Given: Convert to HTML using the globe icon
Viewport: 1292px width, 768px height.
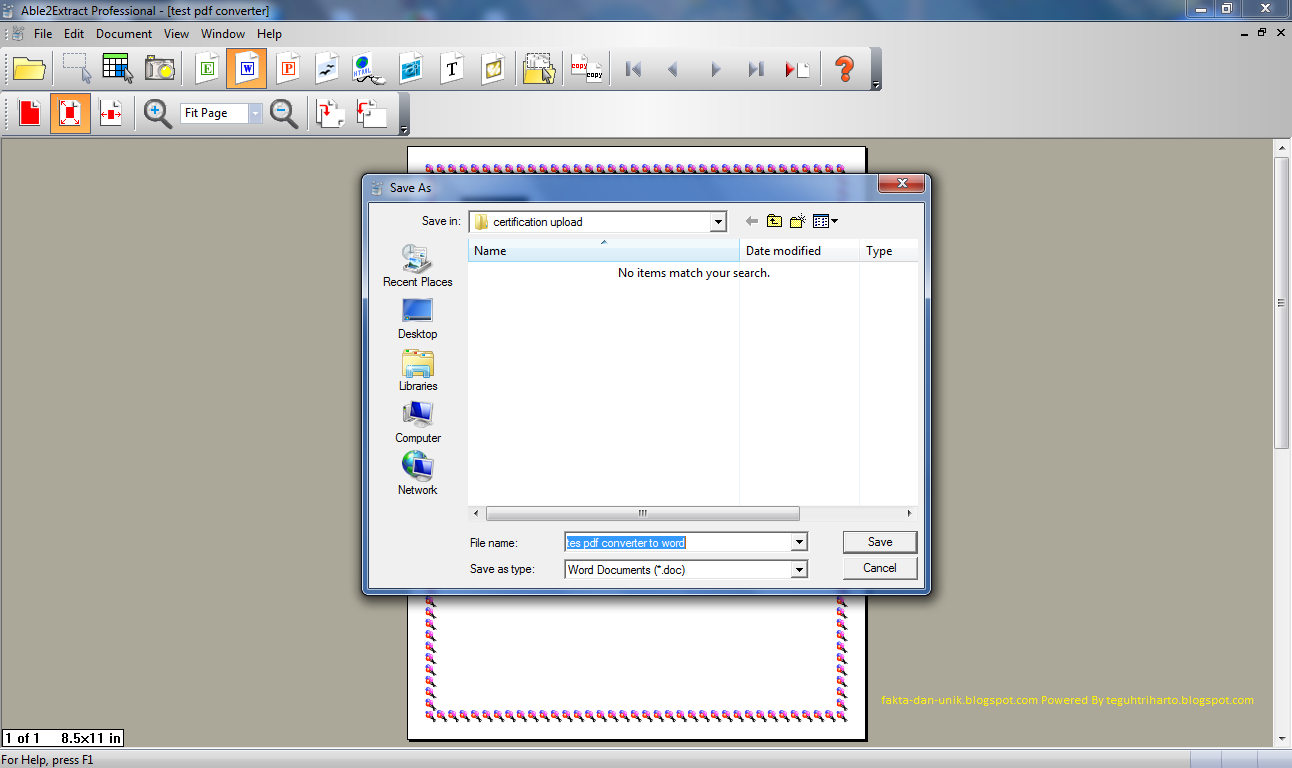Looking at the screenshot, I should coord(368,69).
